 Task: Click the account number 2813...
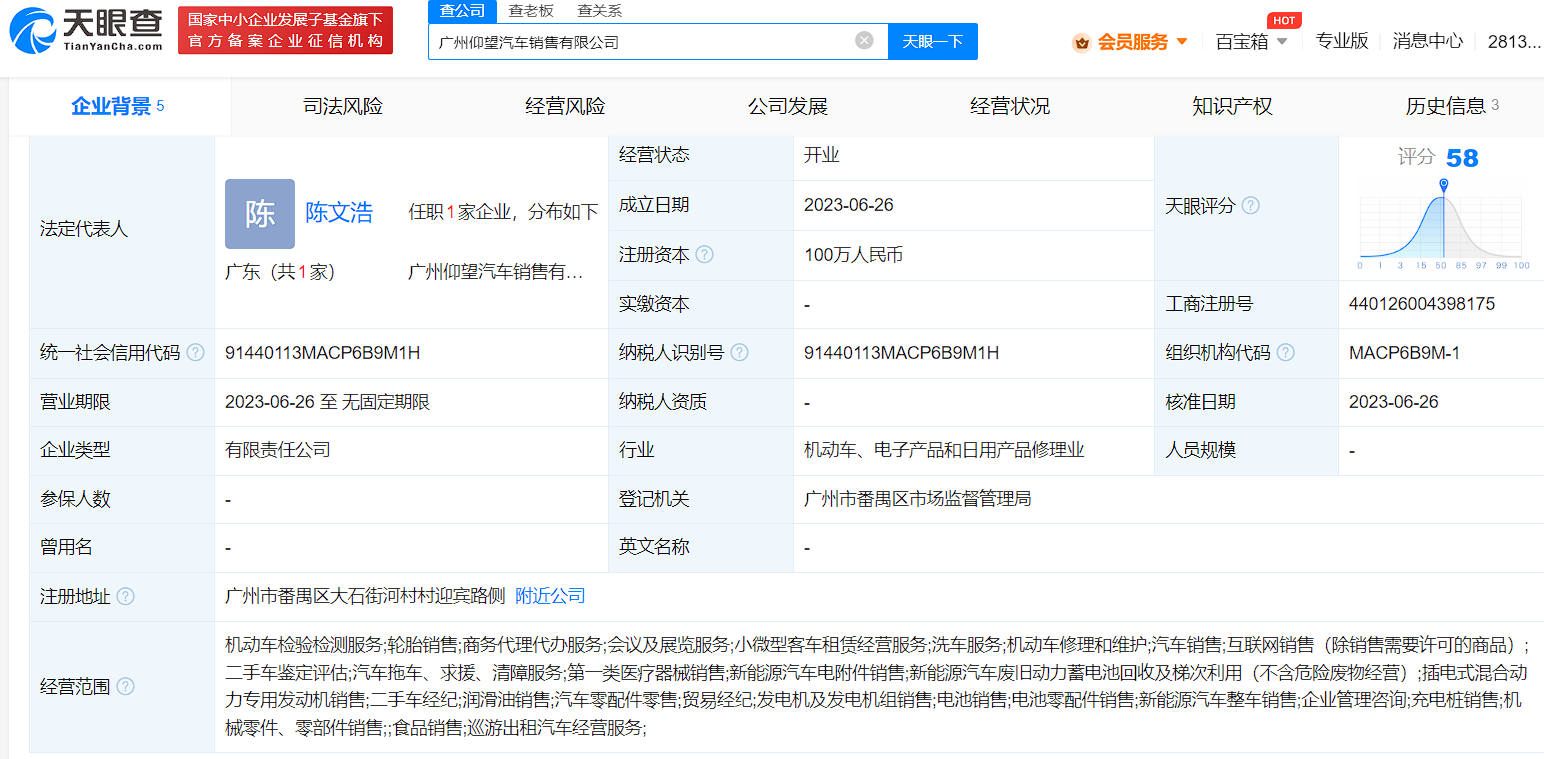tap(1514, 41)
